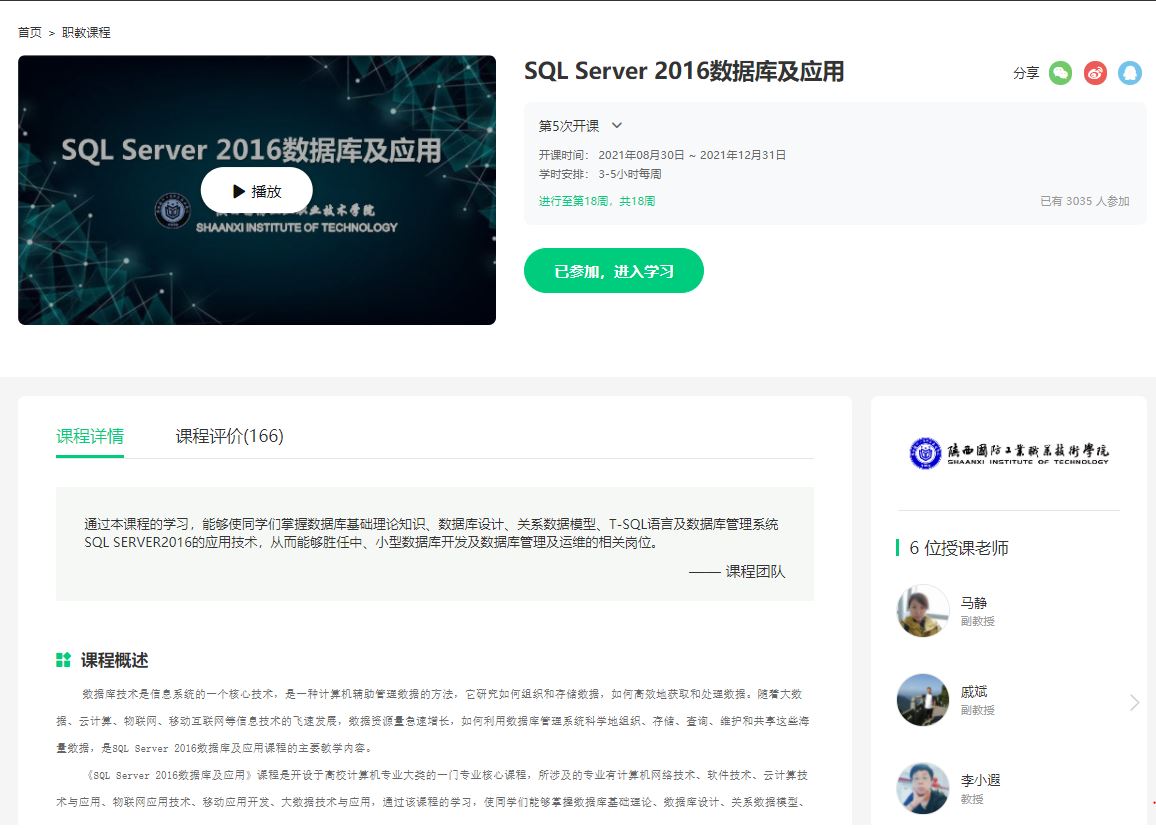Open 李小遐 teacher avatar
Screen dimensions: 1156x828
(922, 788)
